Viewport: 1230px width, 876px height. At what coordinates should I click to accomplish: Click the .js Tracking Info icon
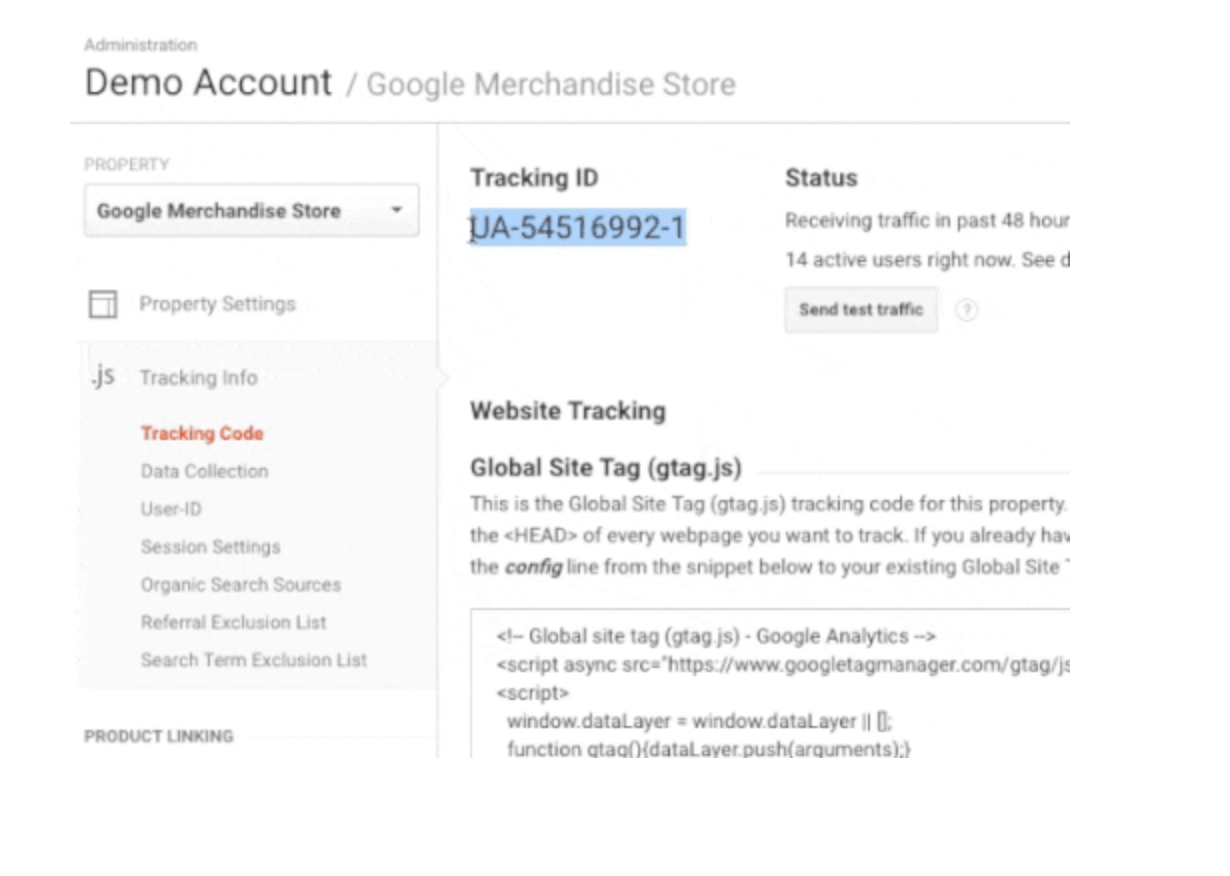(x=102, y=377)
